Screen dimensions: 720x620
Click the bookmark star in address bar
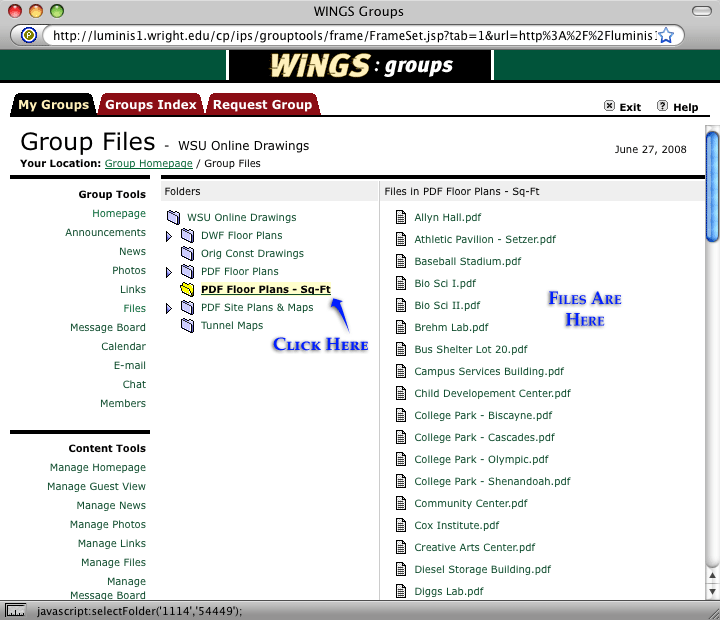[667, 36]
